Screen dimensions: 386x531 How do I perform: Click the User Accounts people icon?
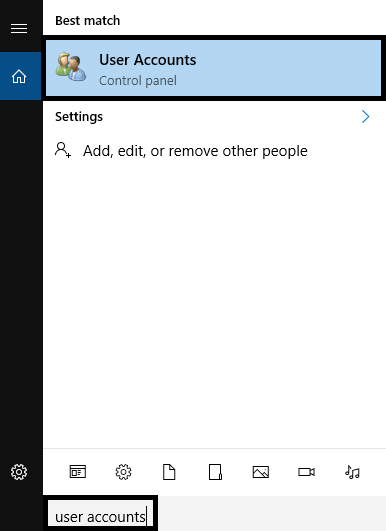[71, 67]
